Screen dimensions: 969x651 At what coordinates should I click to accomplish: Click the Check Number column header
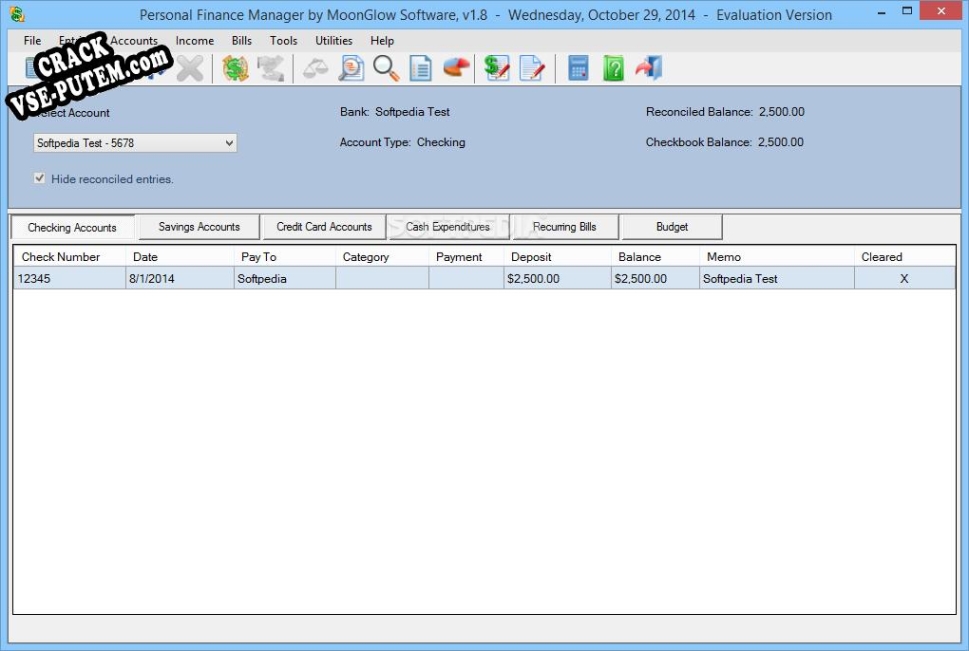pos(70,257)
